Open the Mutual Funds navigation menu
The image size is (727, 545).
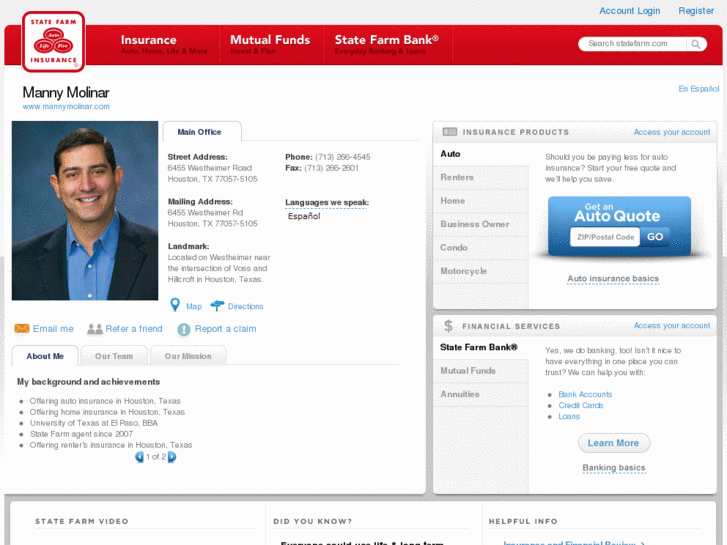pos(270,45)
